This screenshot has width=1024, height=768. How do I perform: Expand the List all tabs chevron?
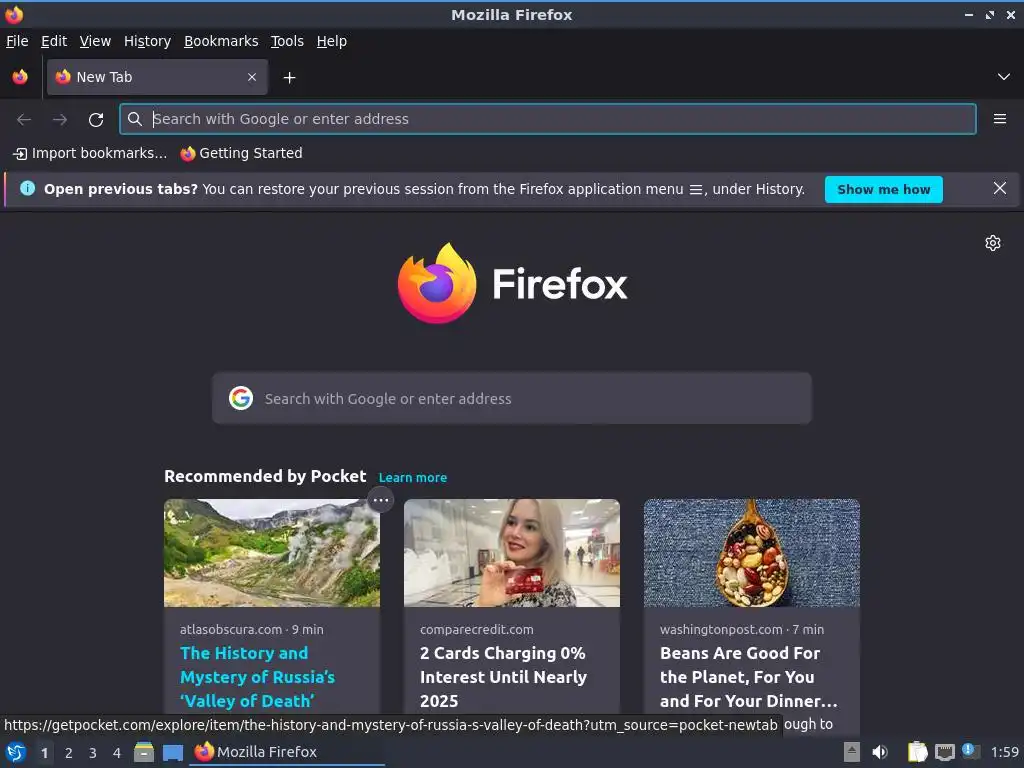(x=1004, y=77)
